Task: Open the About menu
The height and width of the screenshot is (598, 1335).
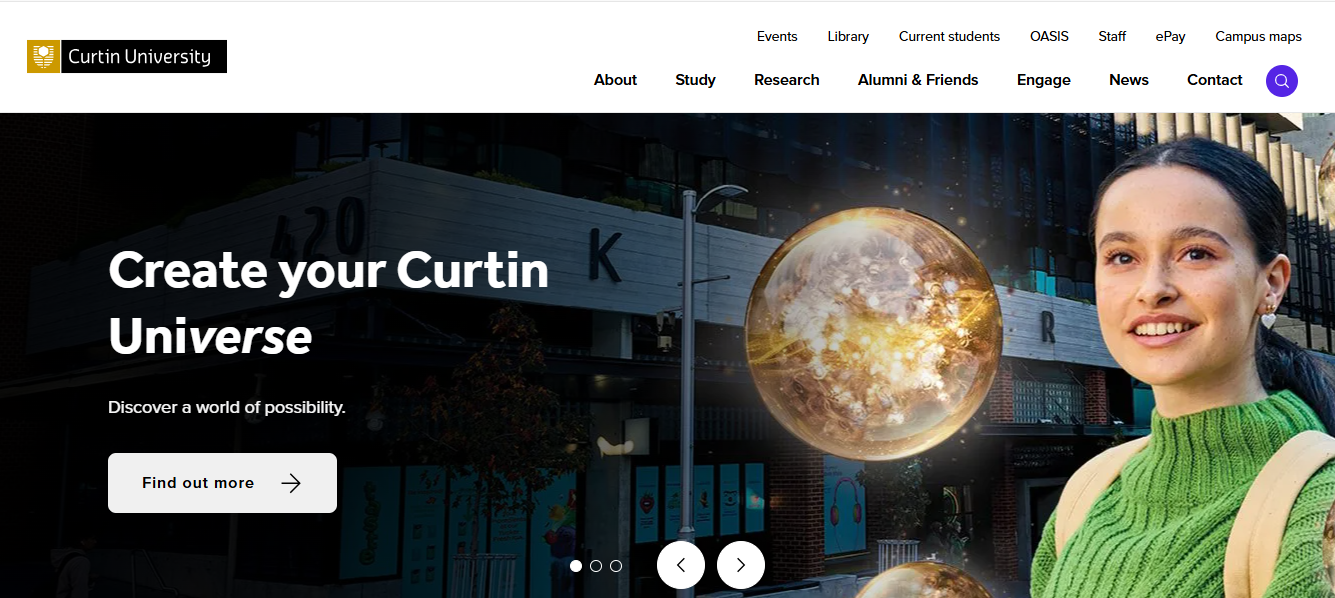Action: [x=615, y=80]
